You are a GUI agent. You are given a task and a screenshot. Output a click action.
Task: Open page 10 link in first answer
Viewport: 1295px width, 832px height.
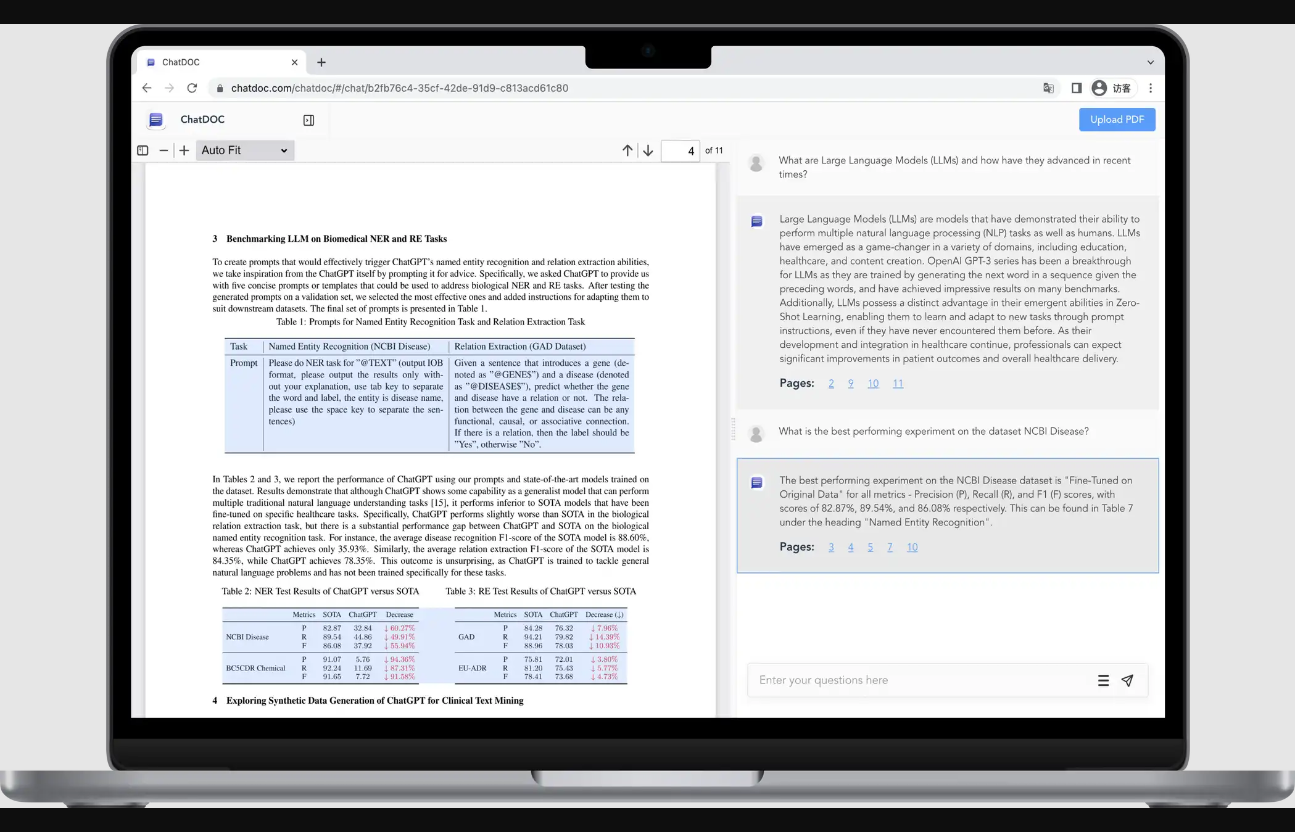(873, 384)
